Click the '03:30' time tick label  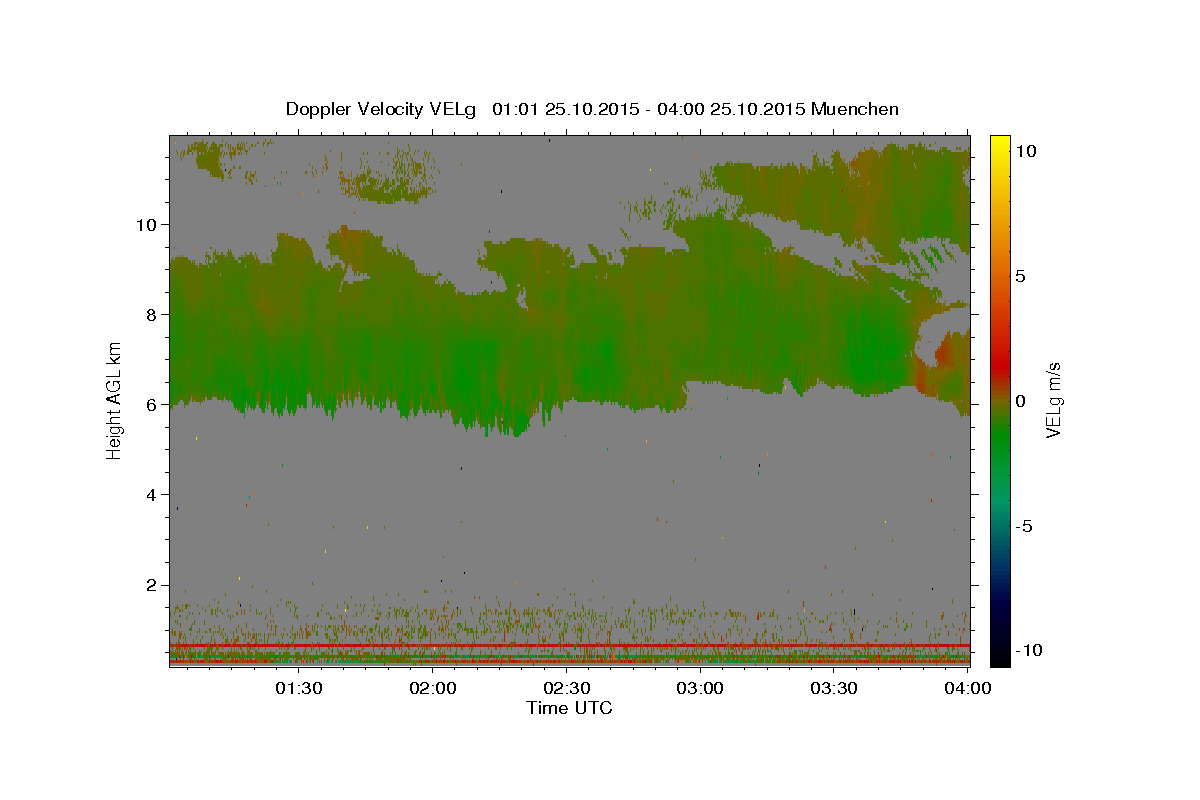click(833, 688)
